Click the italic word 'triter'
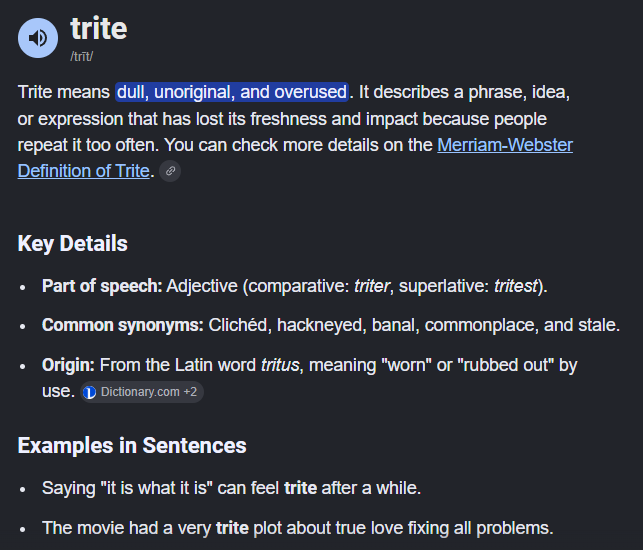The height and width of the screenshot is (550, 643). point(372,286)
